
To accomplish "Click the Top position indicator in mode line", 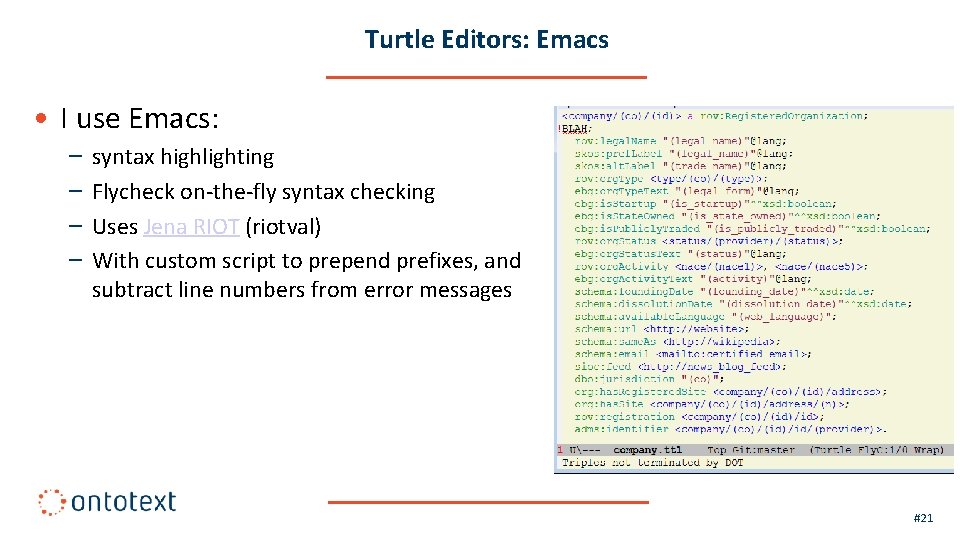I will 716,450.
